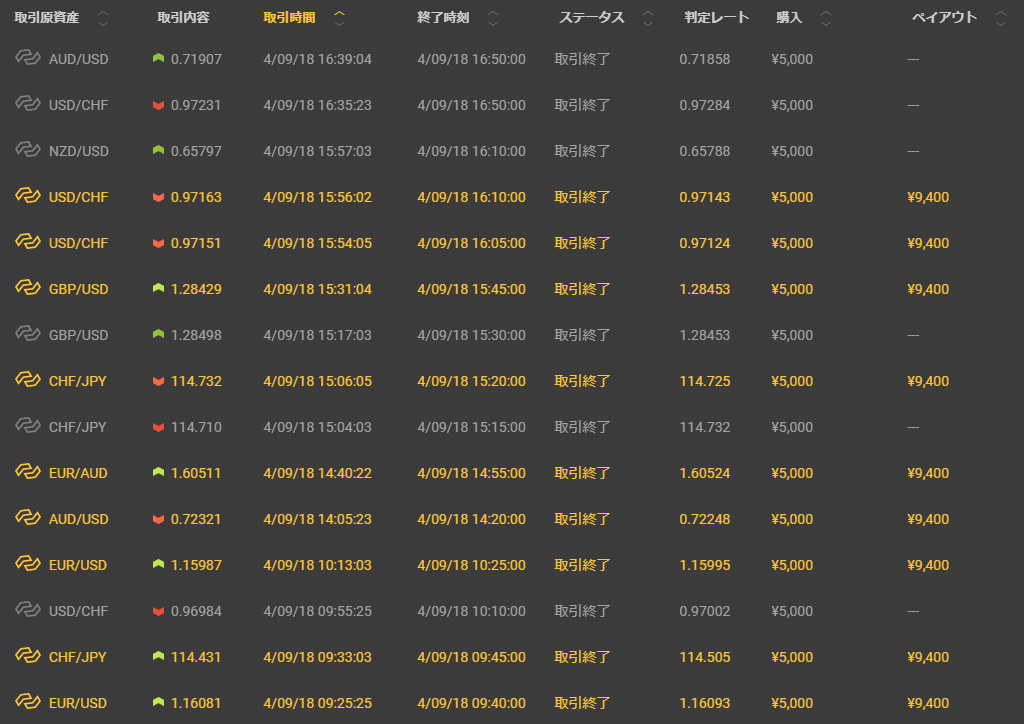Screen dimensions: 1024x724
Task: Click the judged rate 1.60524
Action: [705, 473]
